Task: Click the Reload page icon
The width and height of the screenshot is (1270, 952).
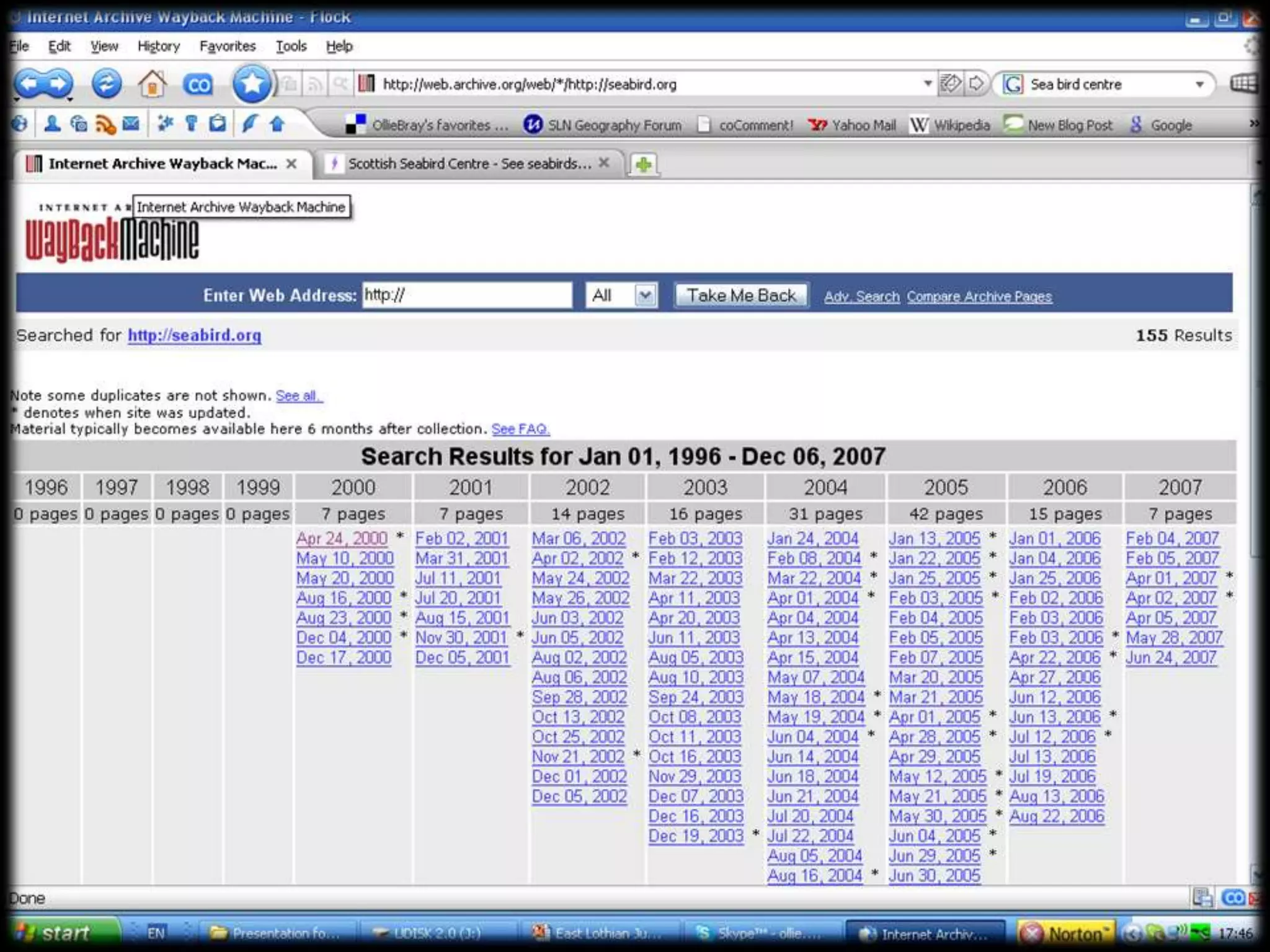Action: pyautogui.click(x=106, y=84)
